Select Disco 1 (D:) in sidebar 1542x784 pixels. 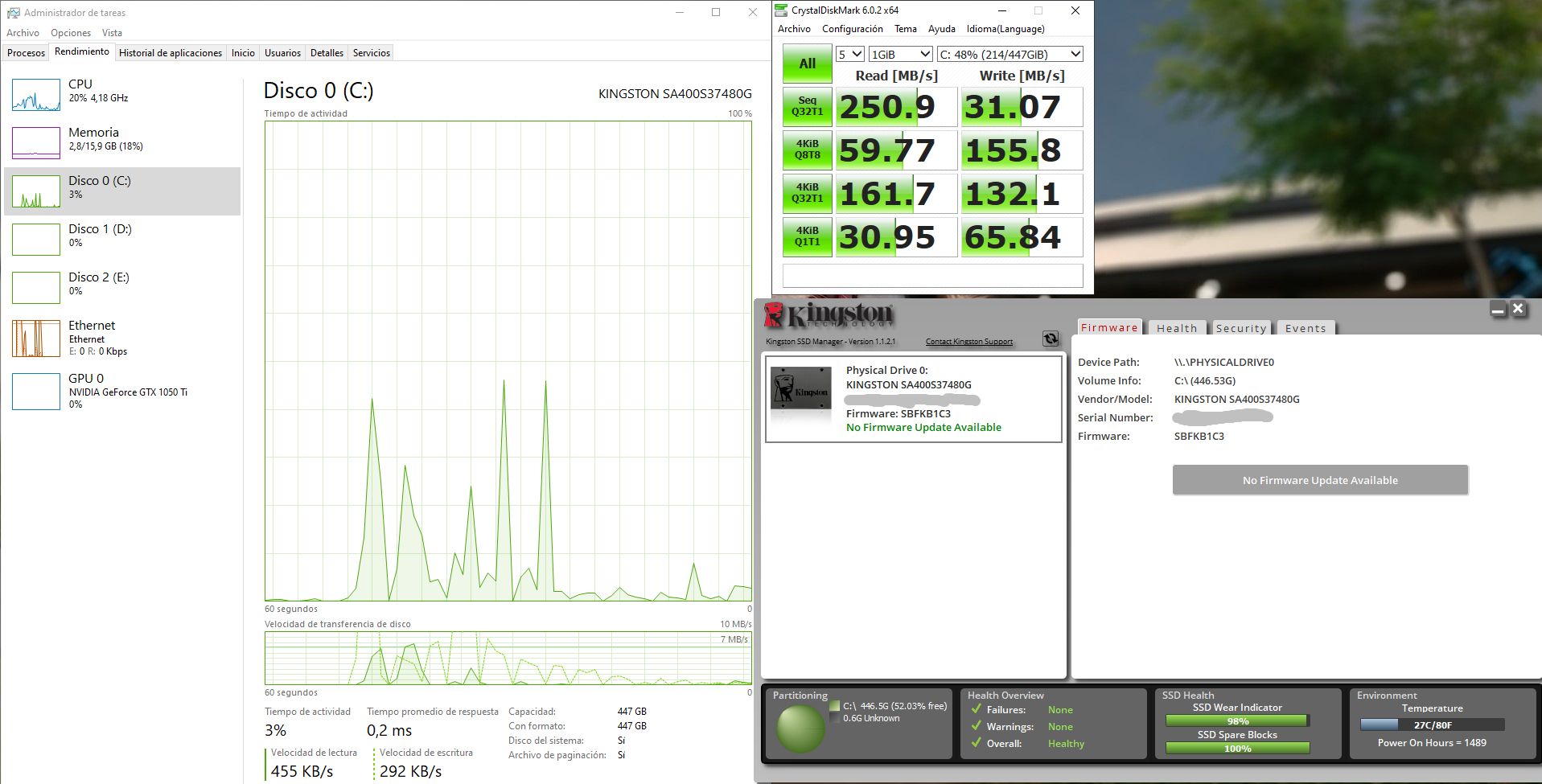click(x=122, y=240)
